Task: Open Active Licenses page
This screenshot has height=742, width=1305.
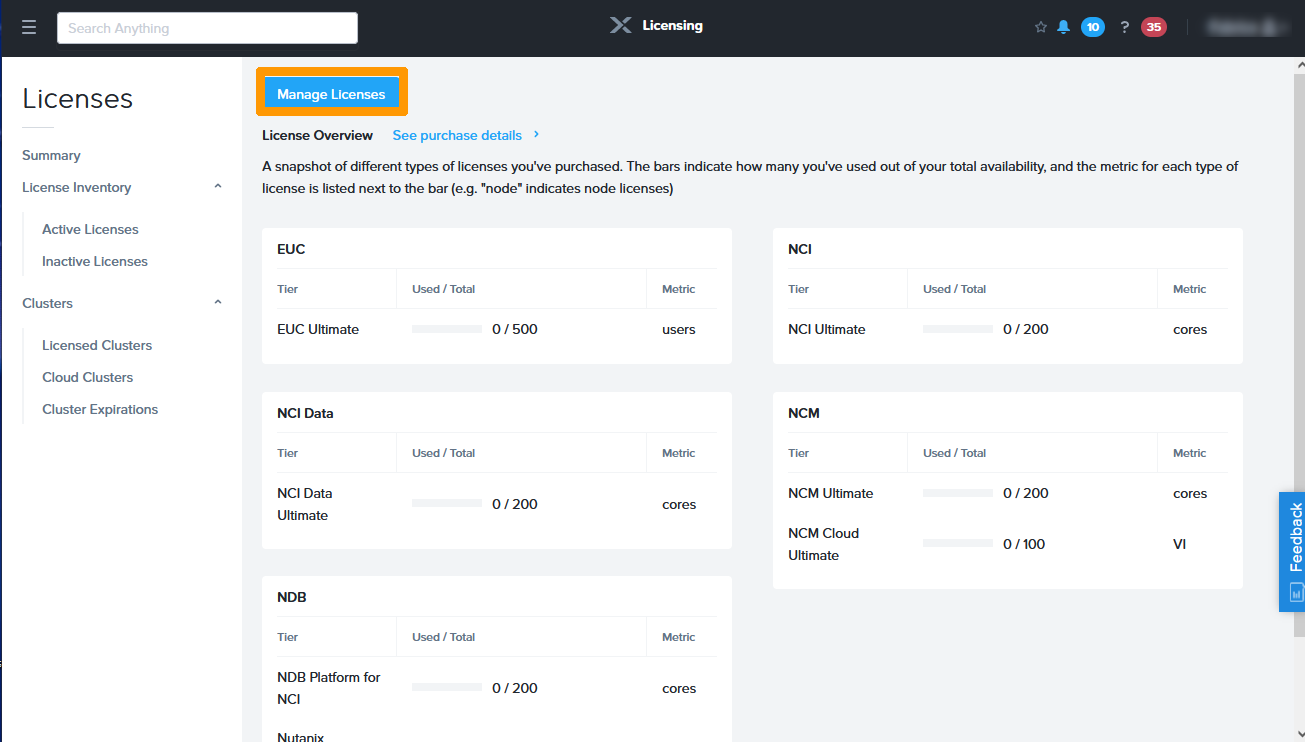Action: 90,229
